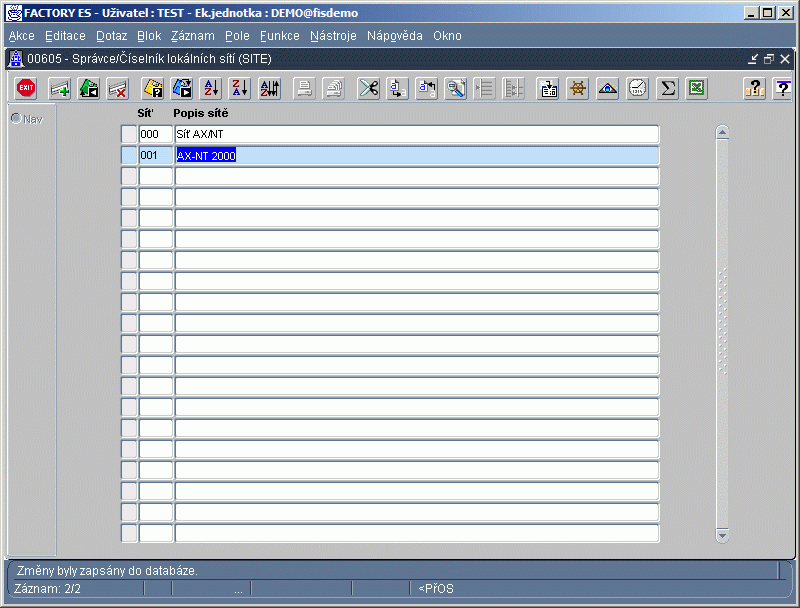
Task: Select the row marker next to 001
Action: [x=129, y=156]
